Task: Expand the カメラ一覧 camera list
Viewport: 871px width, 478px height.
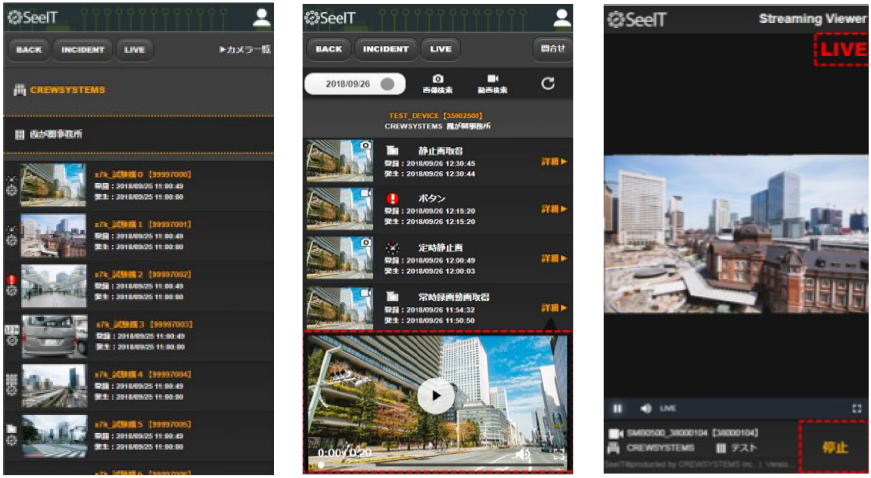Action: pyautogui.click(x=244, y=49)
